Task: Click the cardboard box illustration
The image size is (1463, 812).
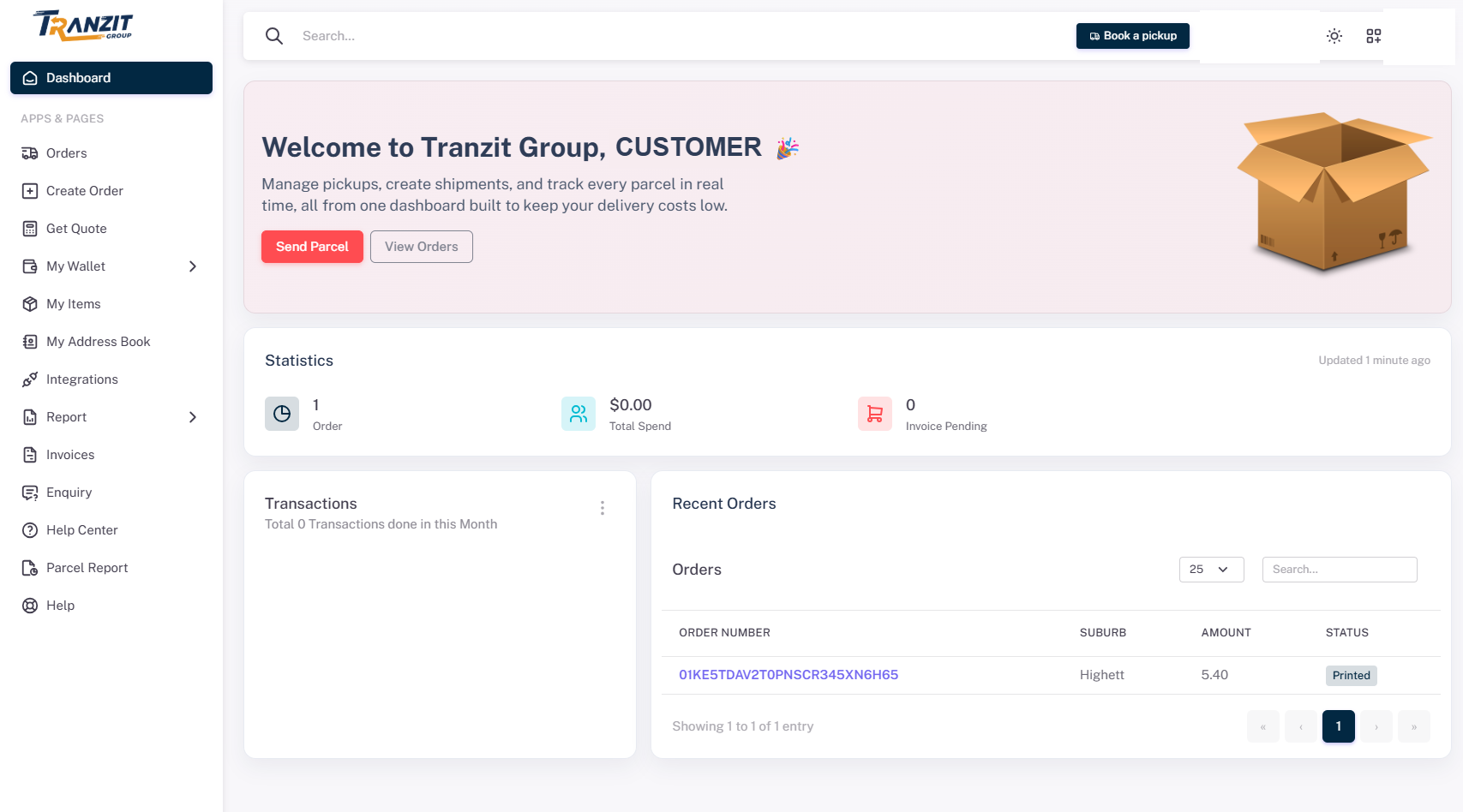Action: pos(1334,193)
